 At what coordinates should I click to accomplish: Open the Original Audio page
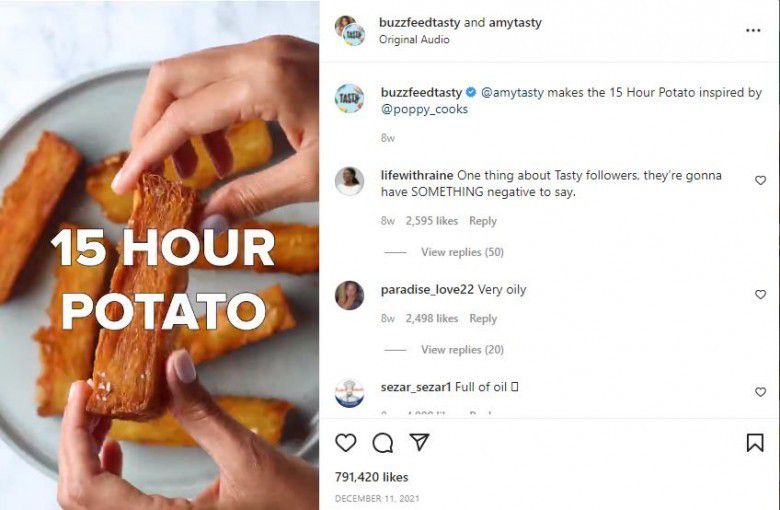click(414, 40)
